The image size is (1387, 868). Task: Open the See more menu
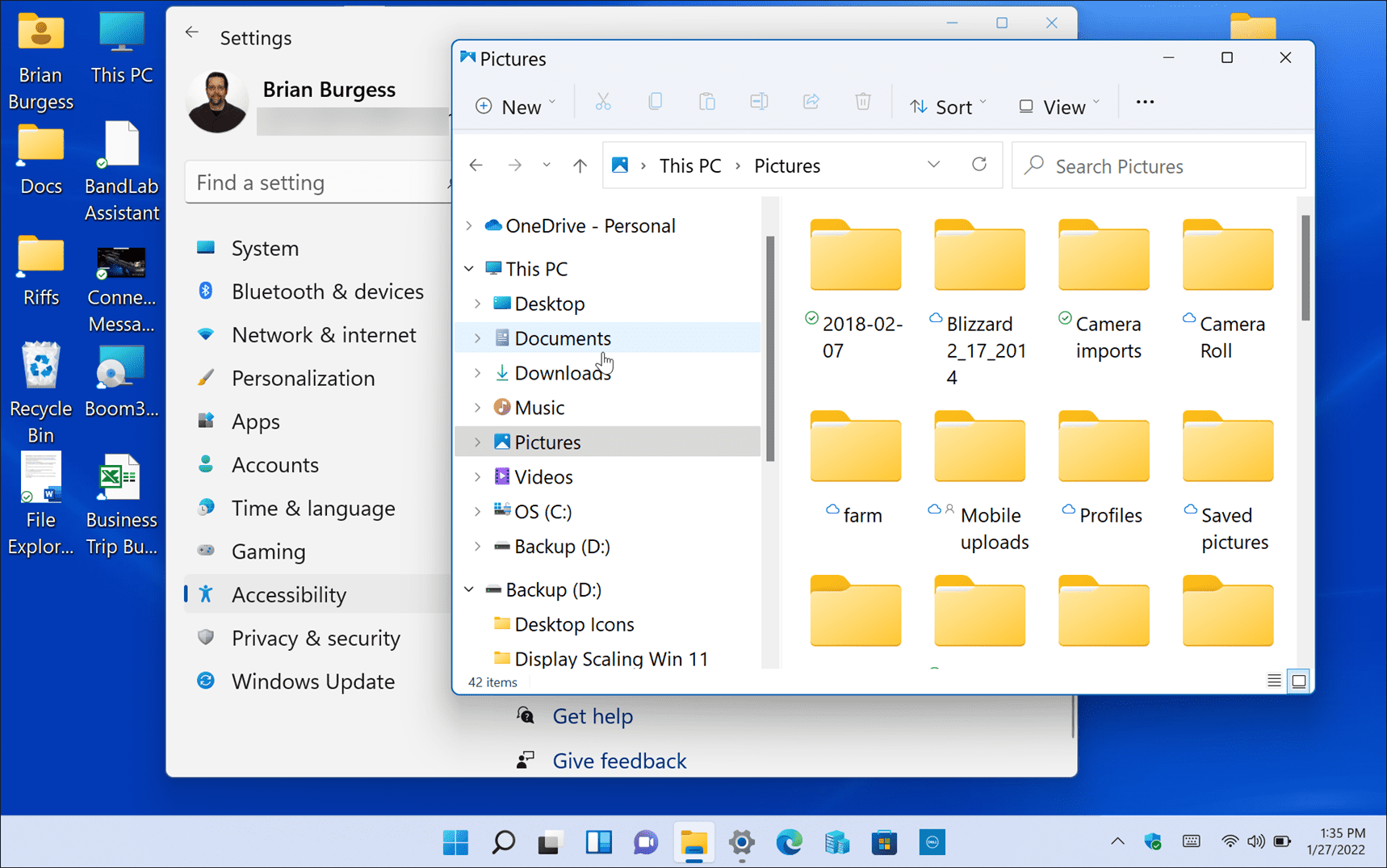click(x=1145, y=102)
